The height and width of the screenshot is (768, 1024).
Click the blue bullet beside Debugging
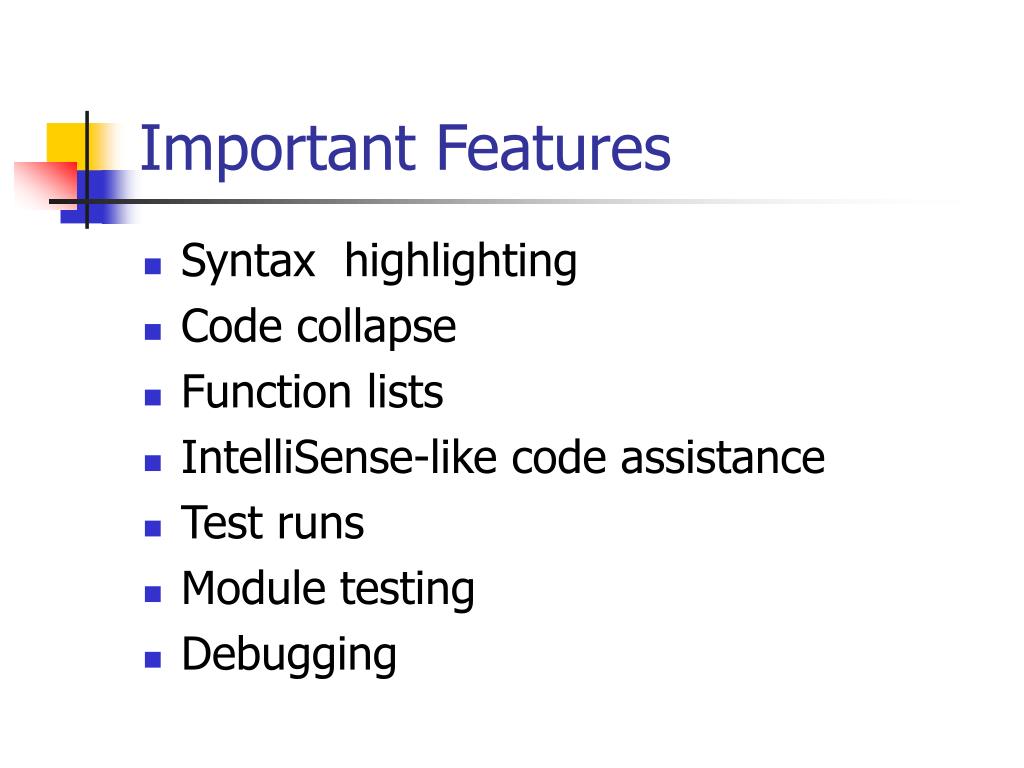[153, 659]
